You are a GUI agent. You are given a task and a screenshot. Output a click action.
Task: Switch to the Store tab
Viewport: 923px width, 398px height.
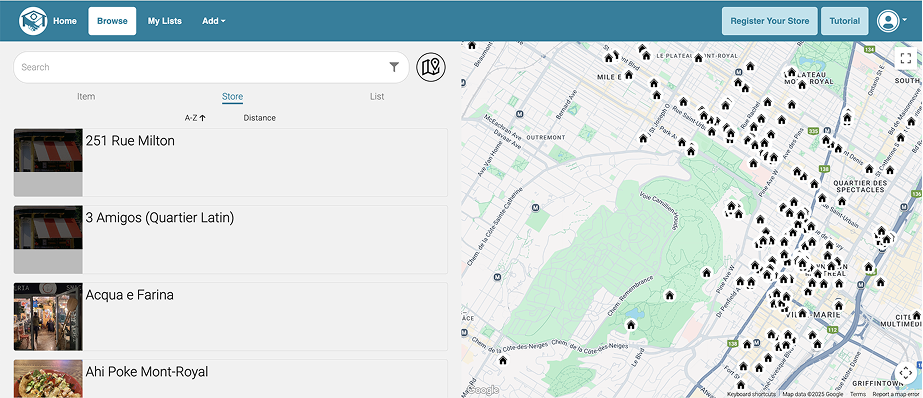point(232,97)
